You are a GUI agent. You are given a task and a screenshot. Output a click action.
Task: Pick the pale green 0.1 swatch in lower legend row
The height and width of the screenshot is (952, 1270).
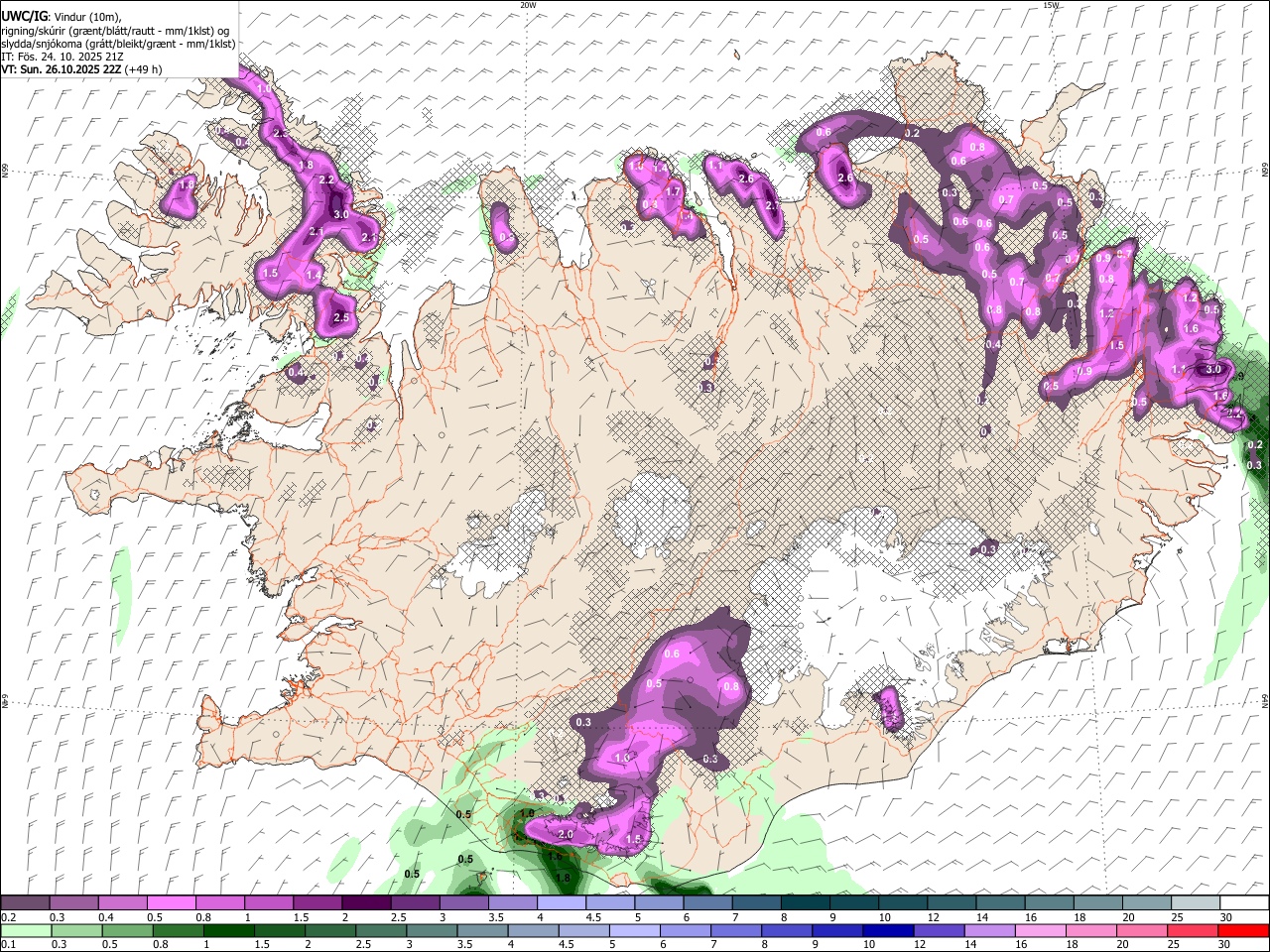25,930
